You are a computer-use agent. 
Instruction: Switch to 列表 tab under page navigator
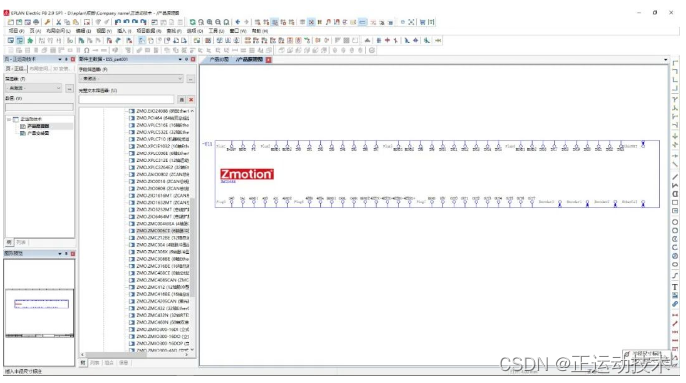point(21,242)
